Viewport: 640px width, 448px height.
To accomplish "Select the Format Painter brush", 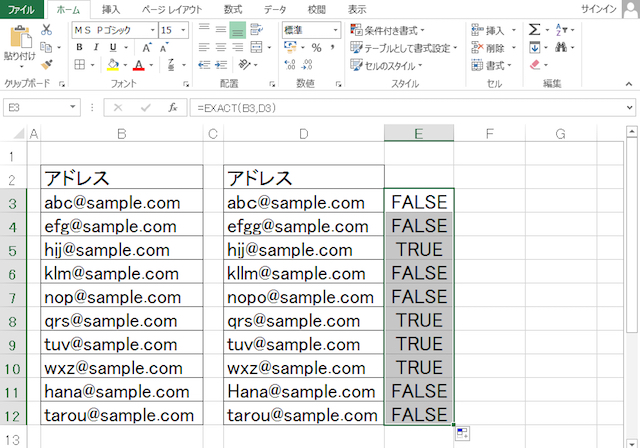I will coord(47,64).
